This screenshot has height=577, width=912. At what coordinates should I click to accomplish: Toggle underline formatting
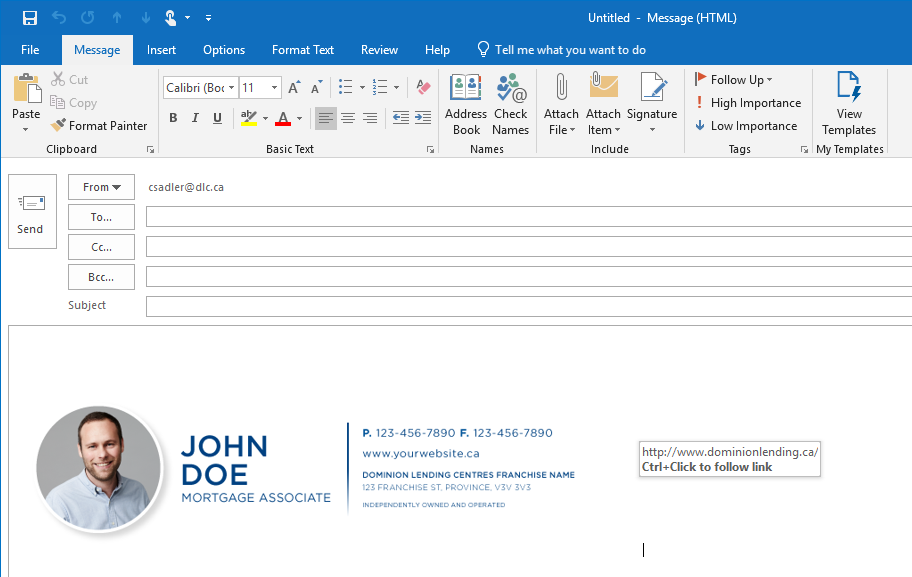[218, 118]
